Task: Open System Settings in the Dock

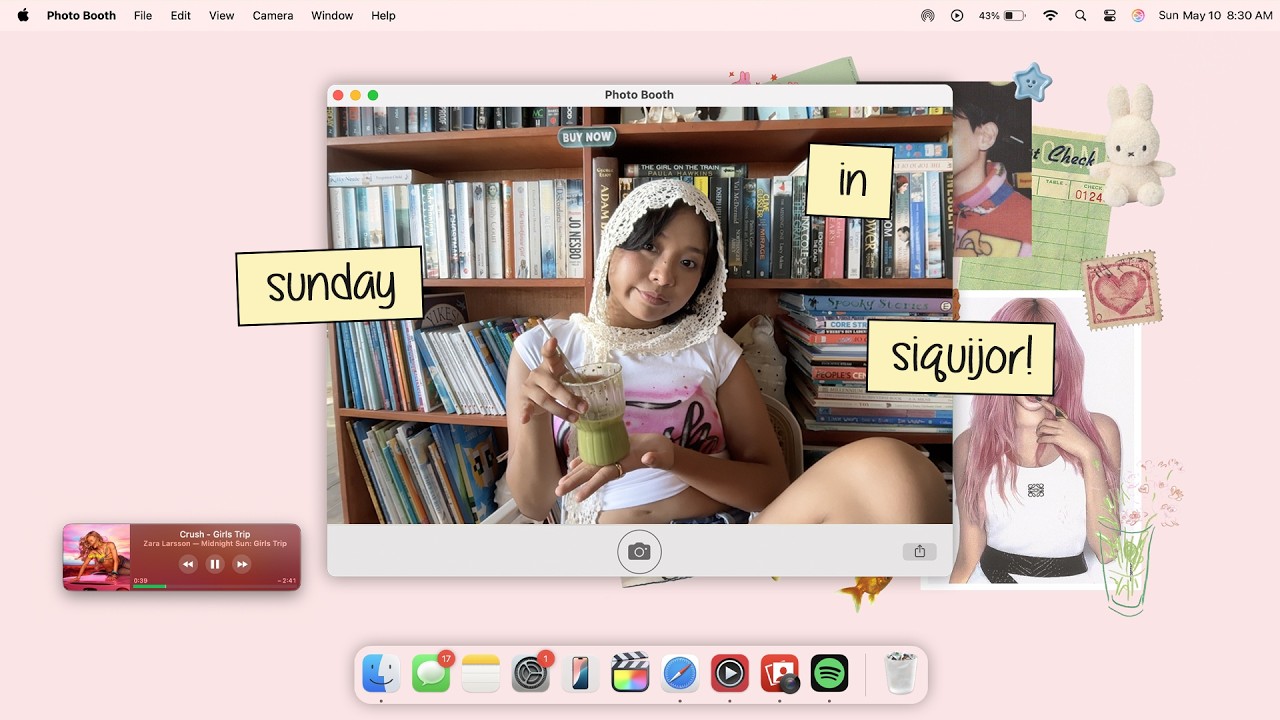Action: click(531, 673)
